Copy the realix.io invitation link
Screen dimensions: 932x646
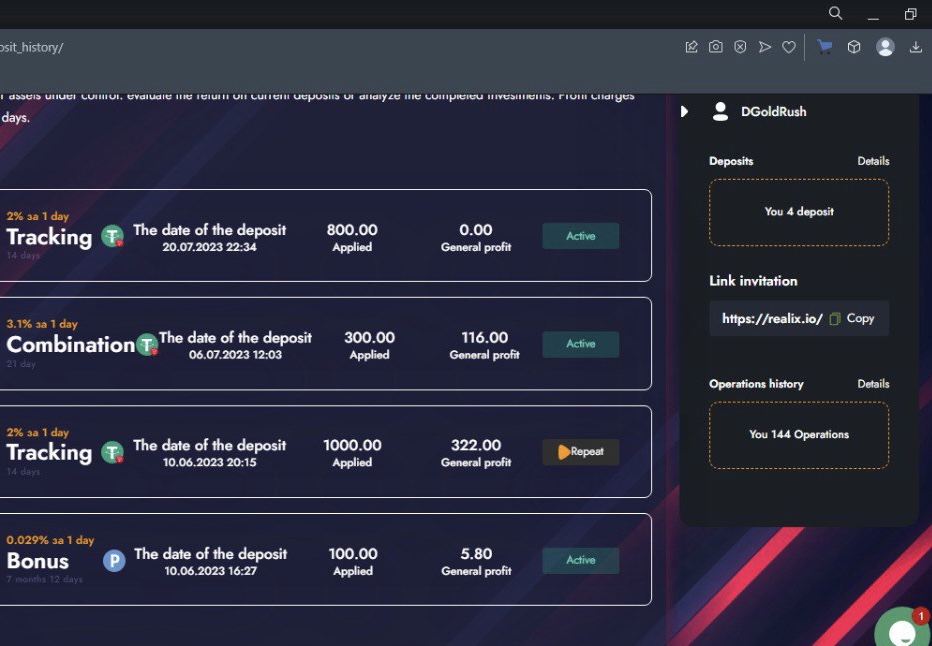(x=852, y=319)
